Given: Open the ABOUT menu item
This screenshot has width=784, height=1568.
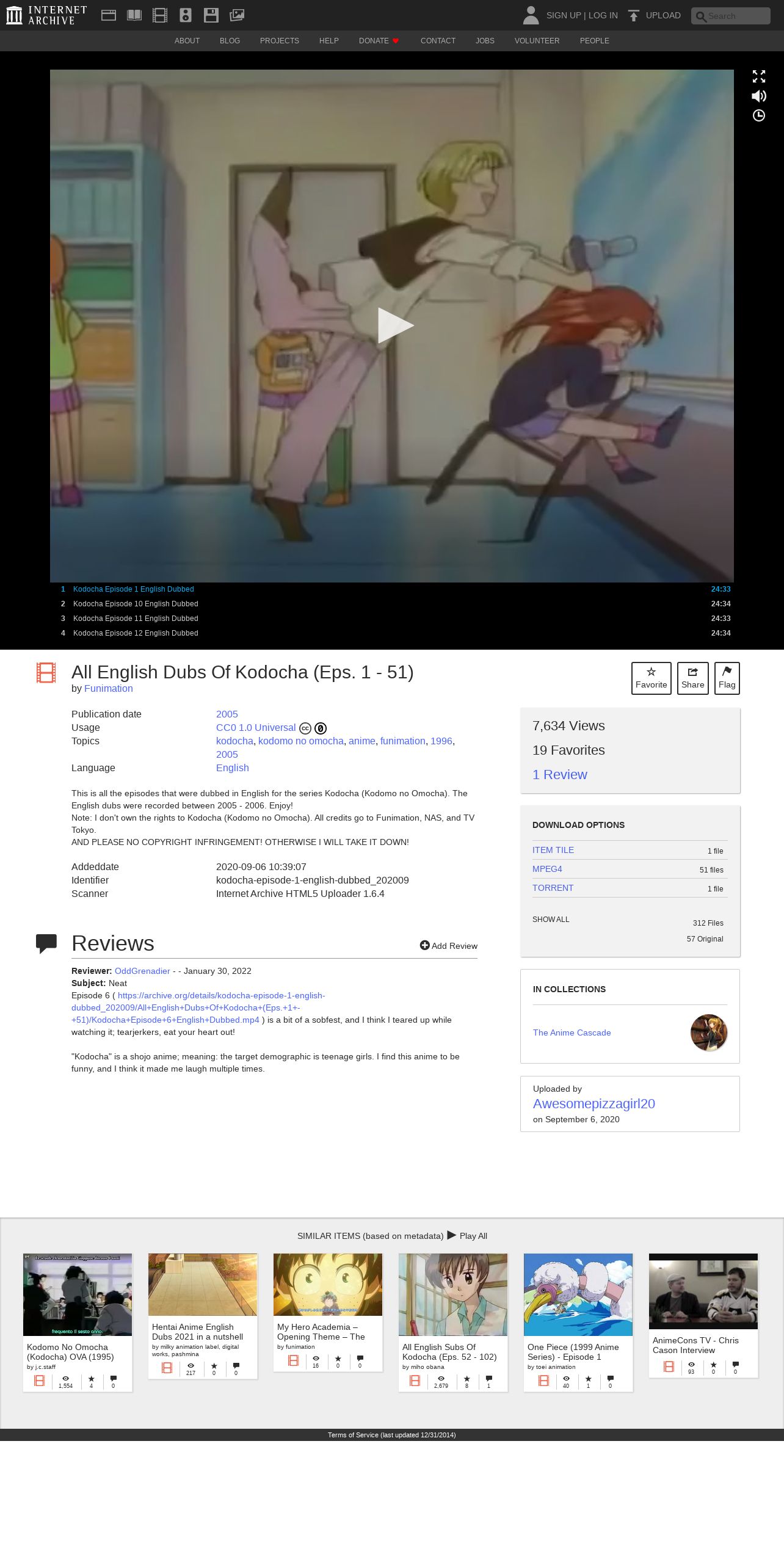Looking at the screenshot, I should (187, 41).
